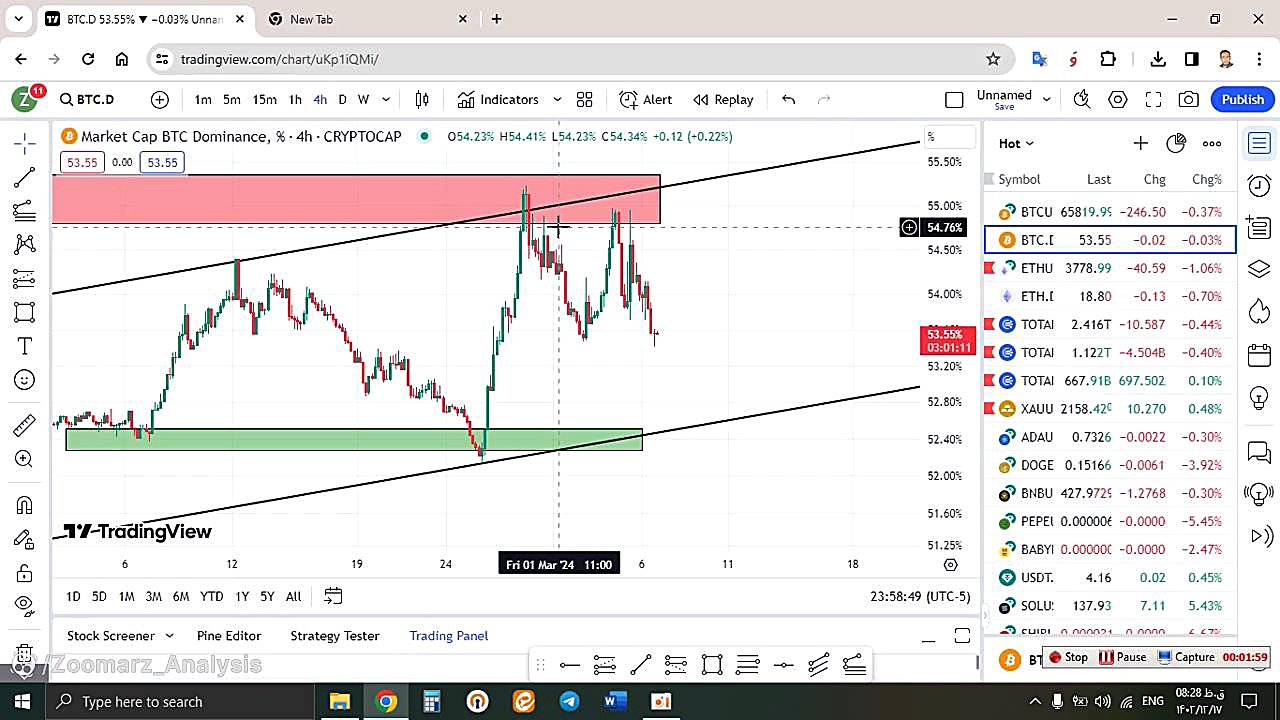Select the rectangle shape tool
Viewport: 1280px width, 720px height.
25,313
